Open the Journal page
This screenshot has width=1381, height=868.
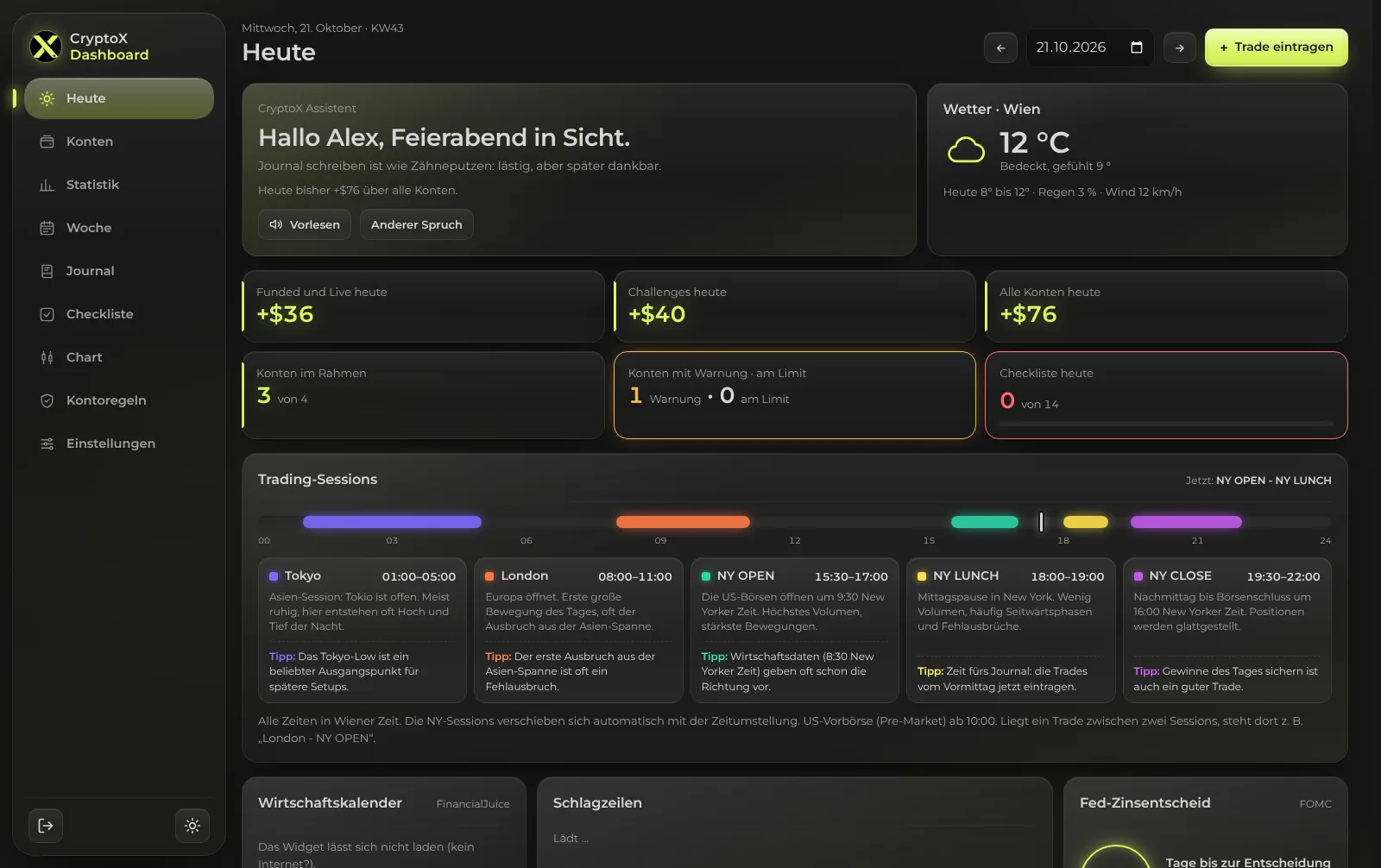pos(119,271)
